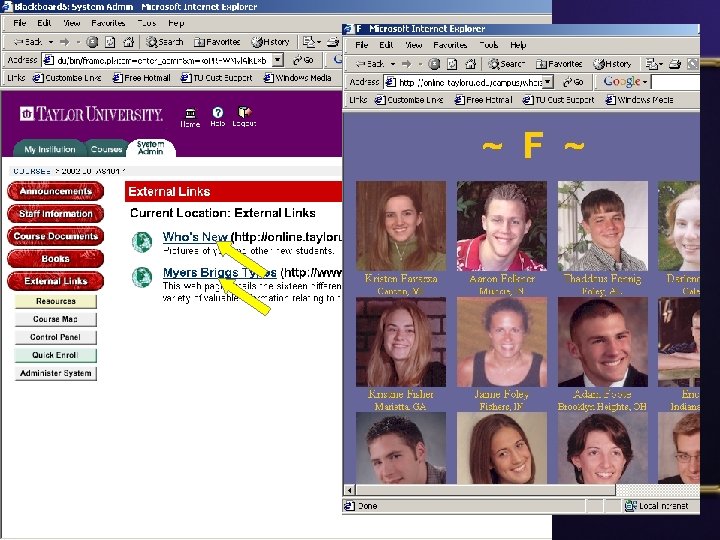This screenshot has height=540, width=720.
Task: Click Free Hotmail link in F window
Action: point(484,100)
